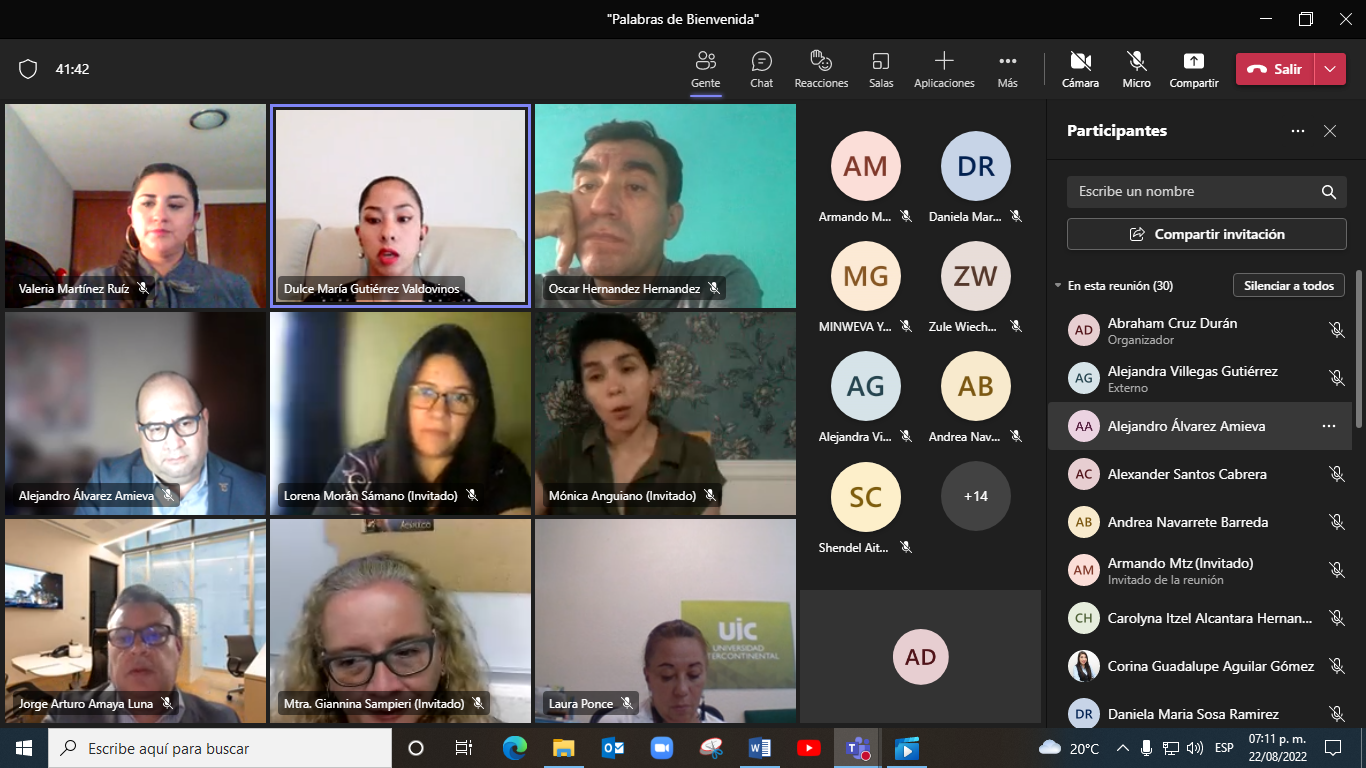Open File Explorer from taskbar
1366x768 pixels.
(x=564, y=748)
